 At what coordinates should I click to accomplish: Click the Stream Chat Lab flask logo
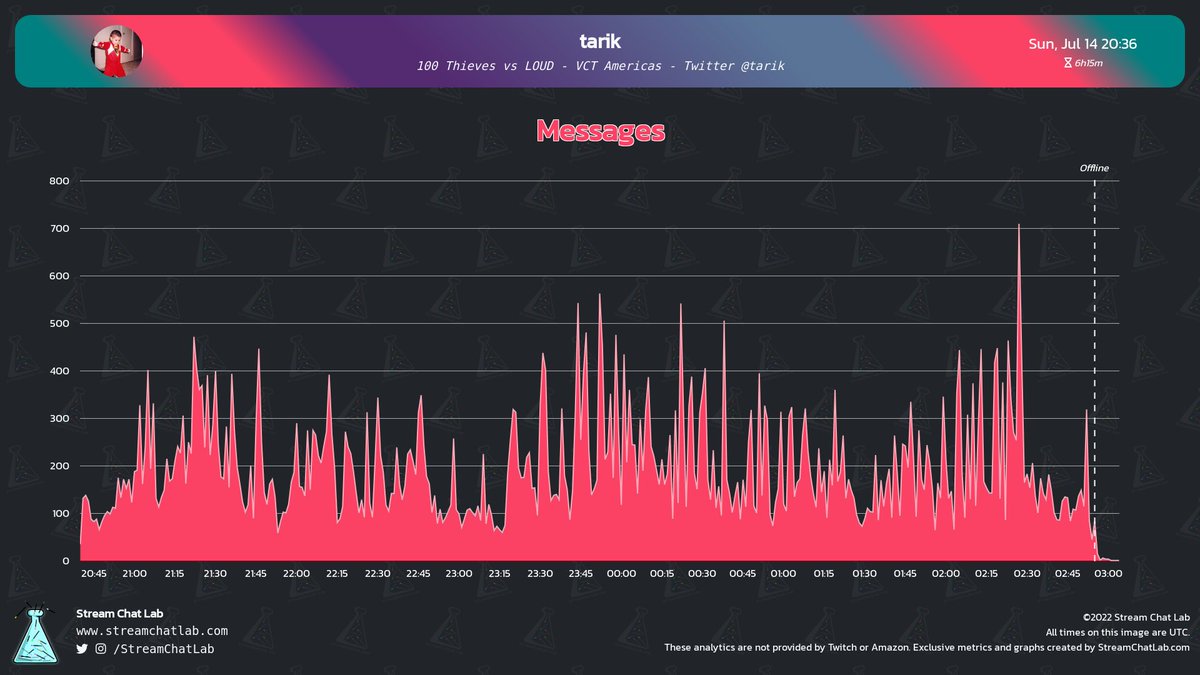[x=36, y=635]
